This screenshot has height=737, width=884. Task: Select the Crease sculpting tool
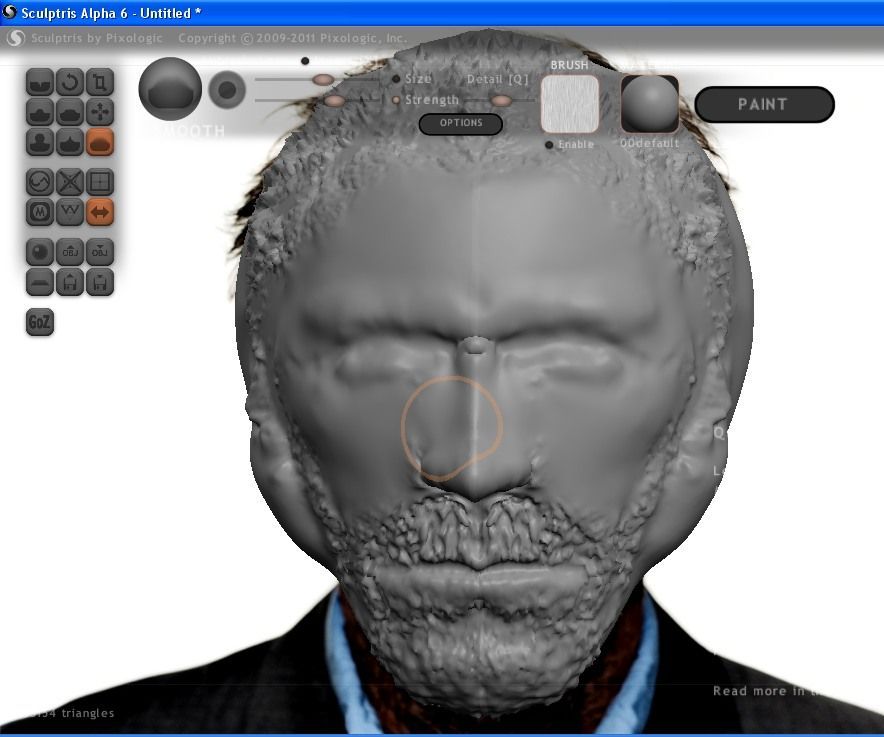point(38,83)
